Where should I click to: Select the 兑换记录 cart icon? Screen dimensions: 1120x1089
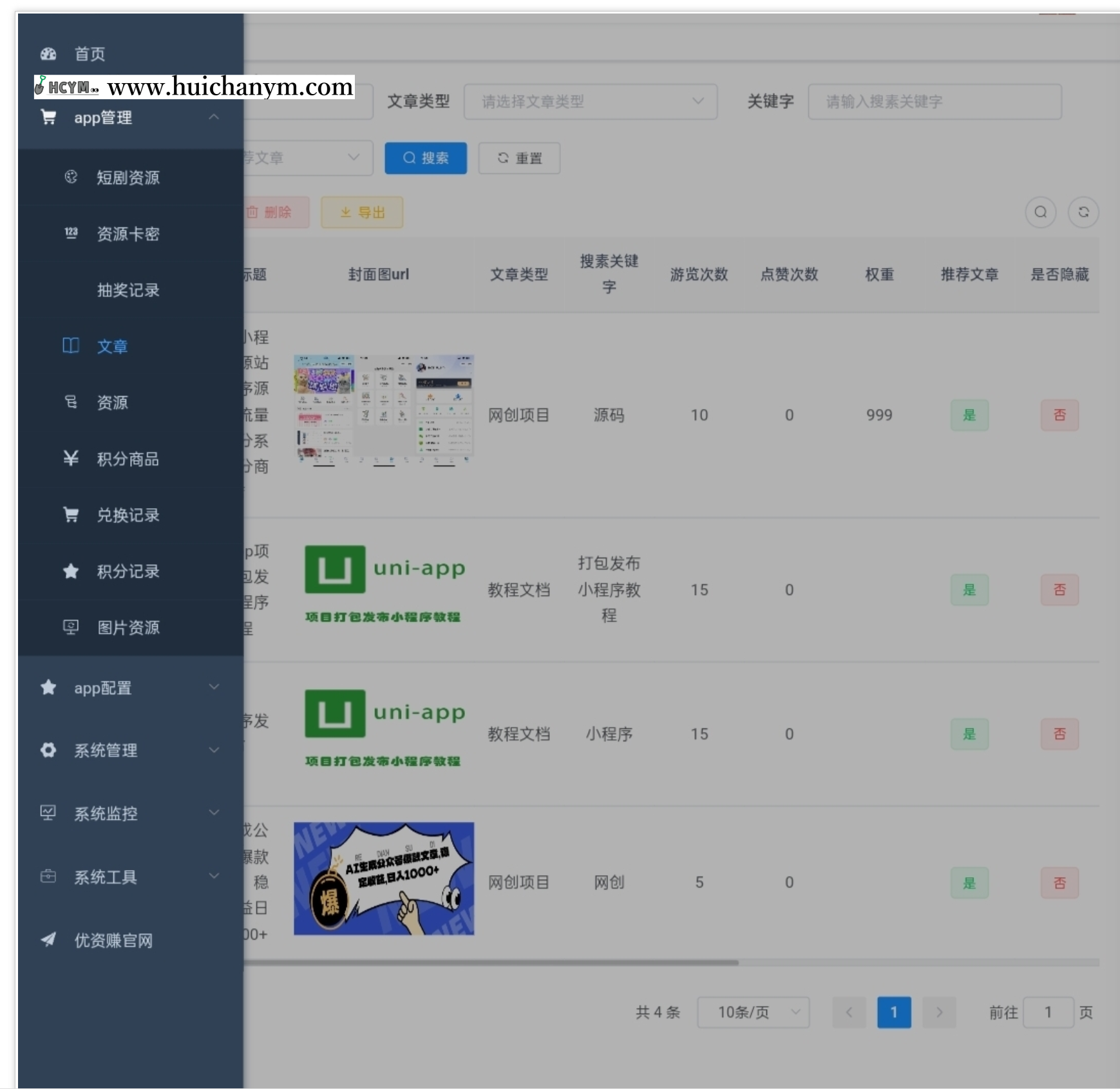71,515
